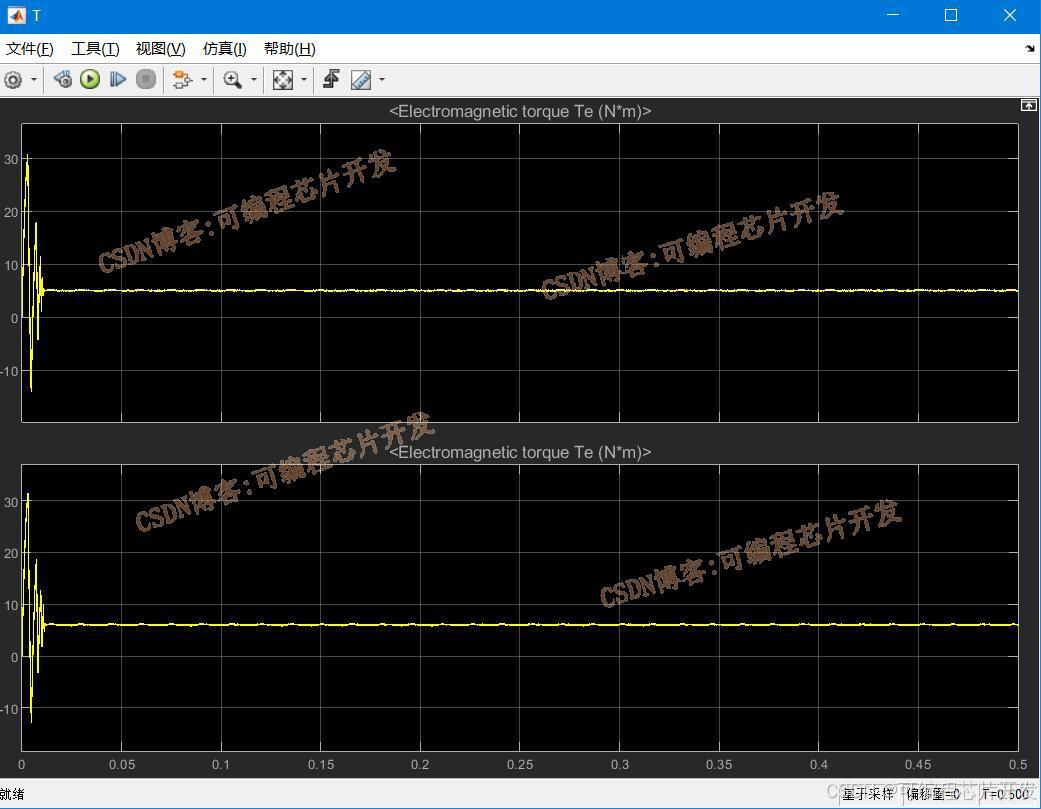Click the bottom plot's Electromagnetic torque title
1041x809 pixels.
tap(520, 452)
